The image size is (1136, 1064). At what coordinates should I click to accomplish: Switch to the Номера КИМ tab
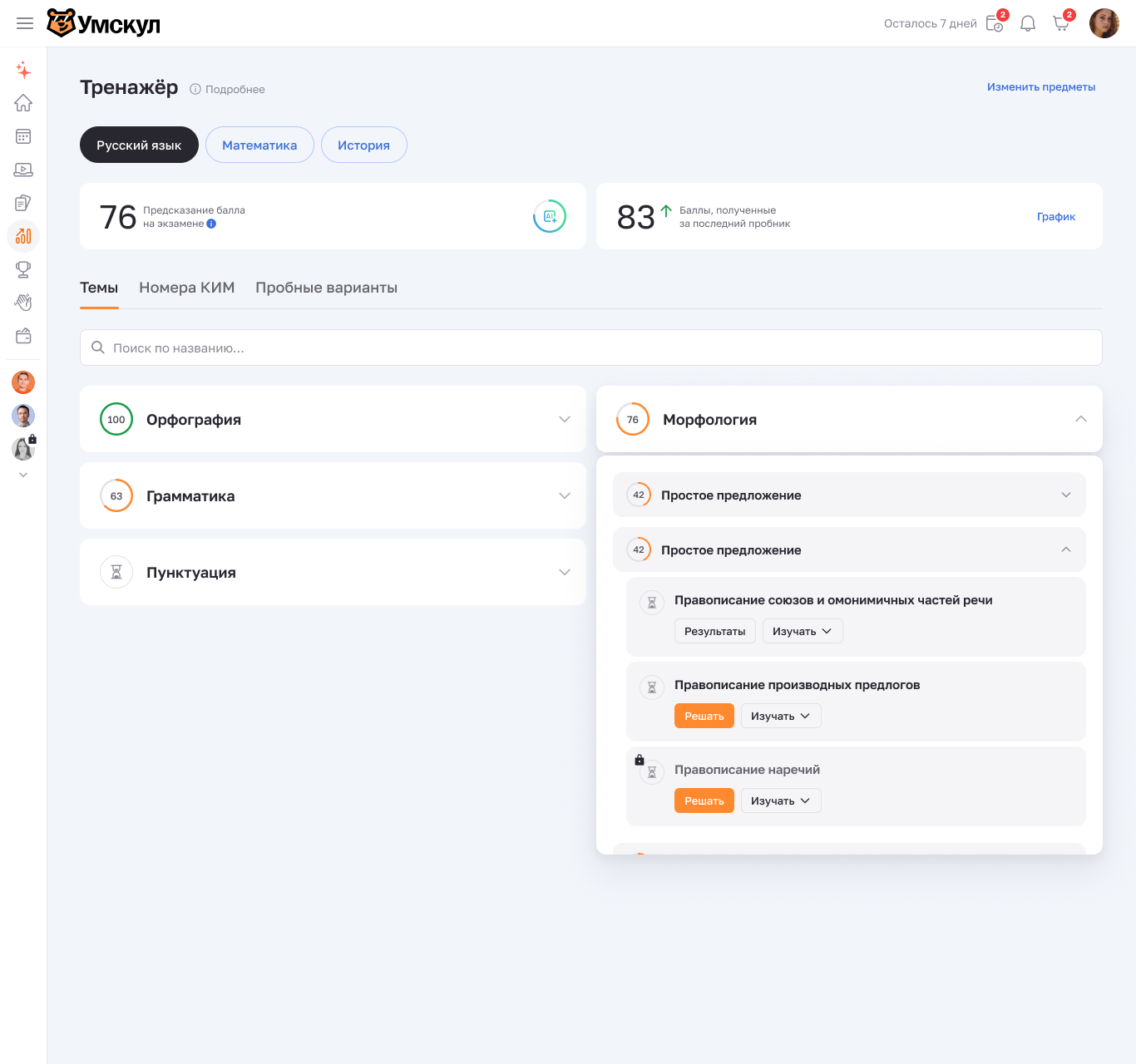(x=187, y=288)
